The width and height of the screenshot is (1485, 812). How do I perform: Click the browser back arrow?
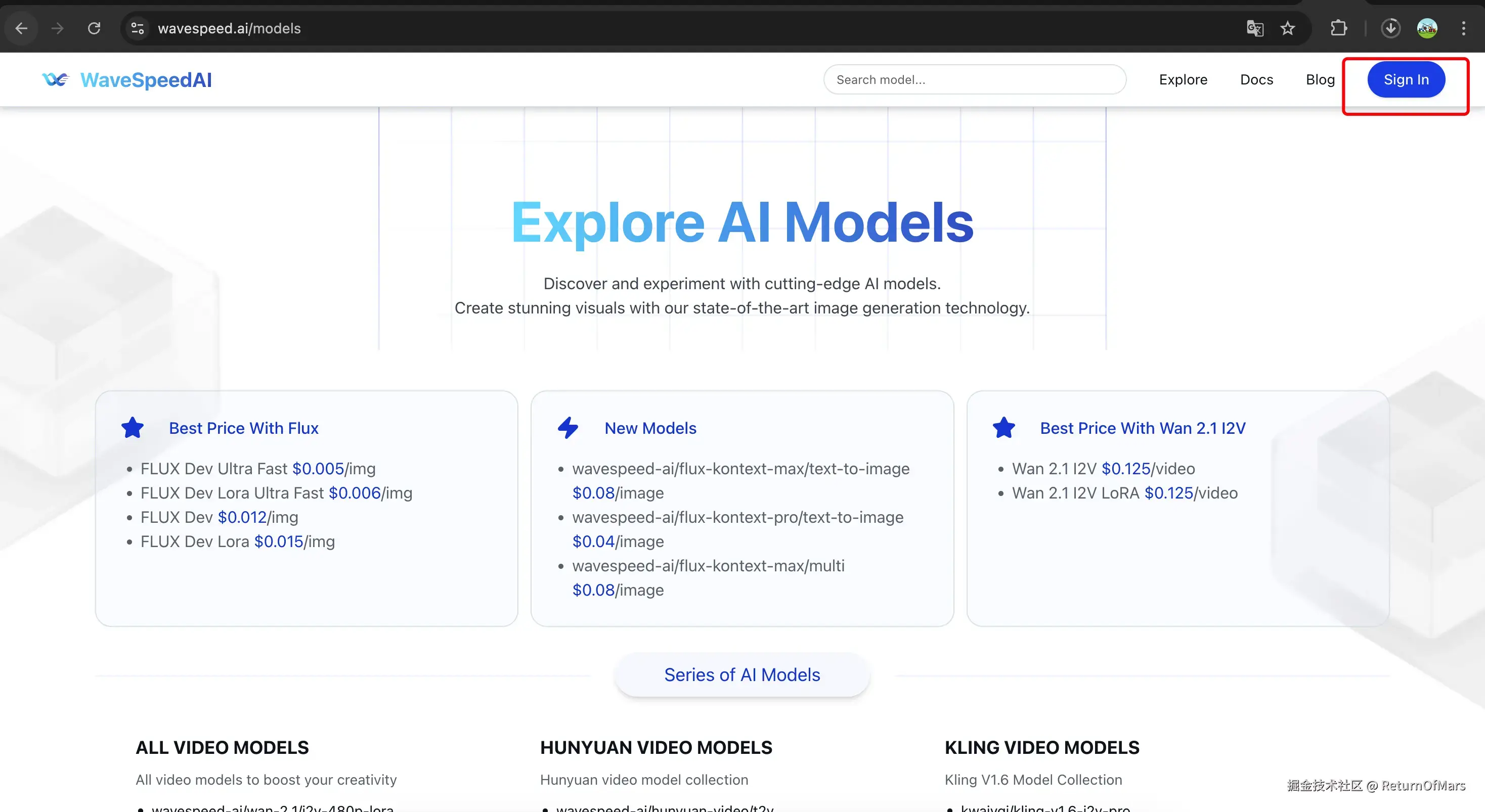point(21,28)
